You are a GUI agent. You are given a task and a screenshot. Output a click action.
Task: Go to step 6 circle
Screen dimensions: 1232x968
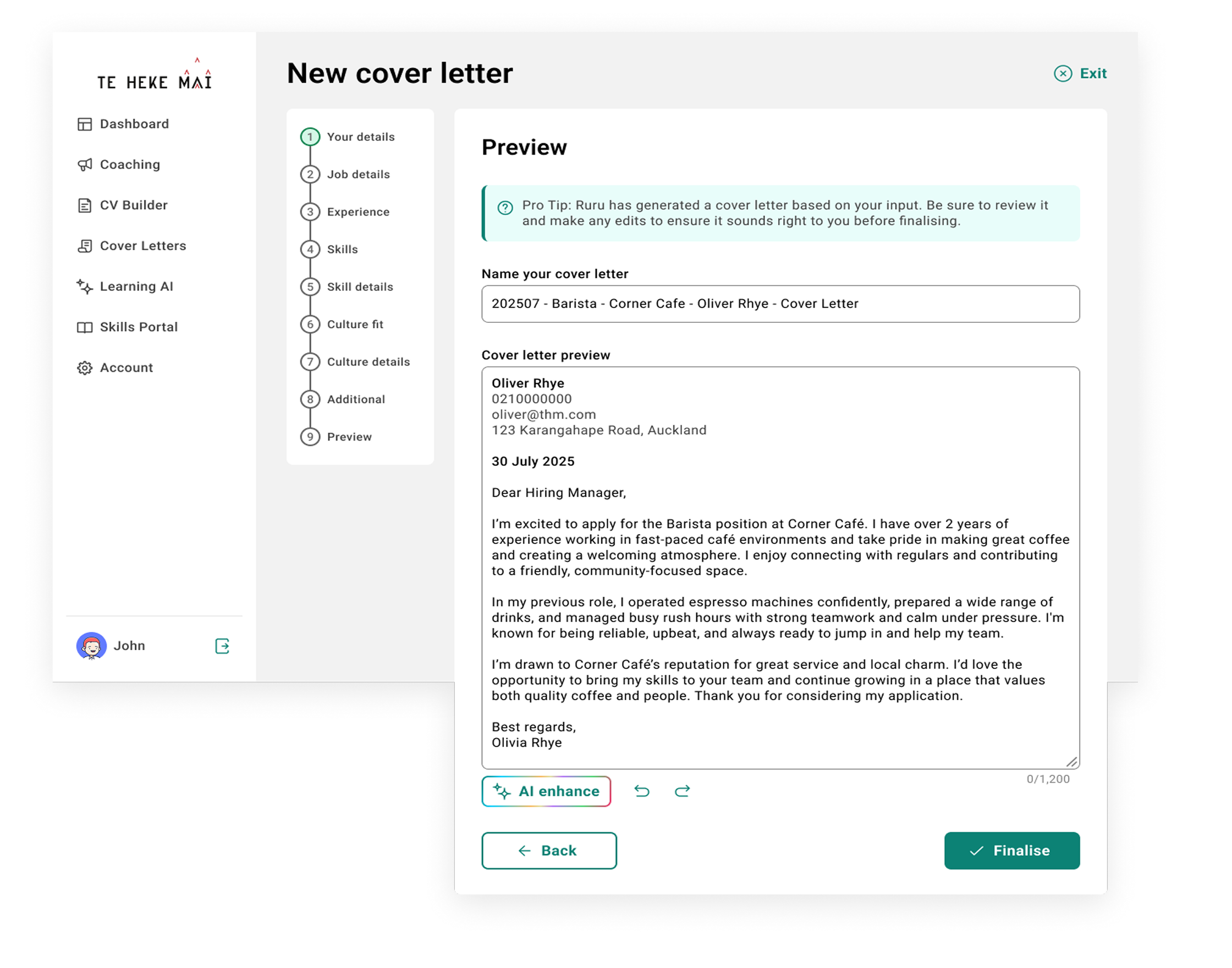(310, 324)
